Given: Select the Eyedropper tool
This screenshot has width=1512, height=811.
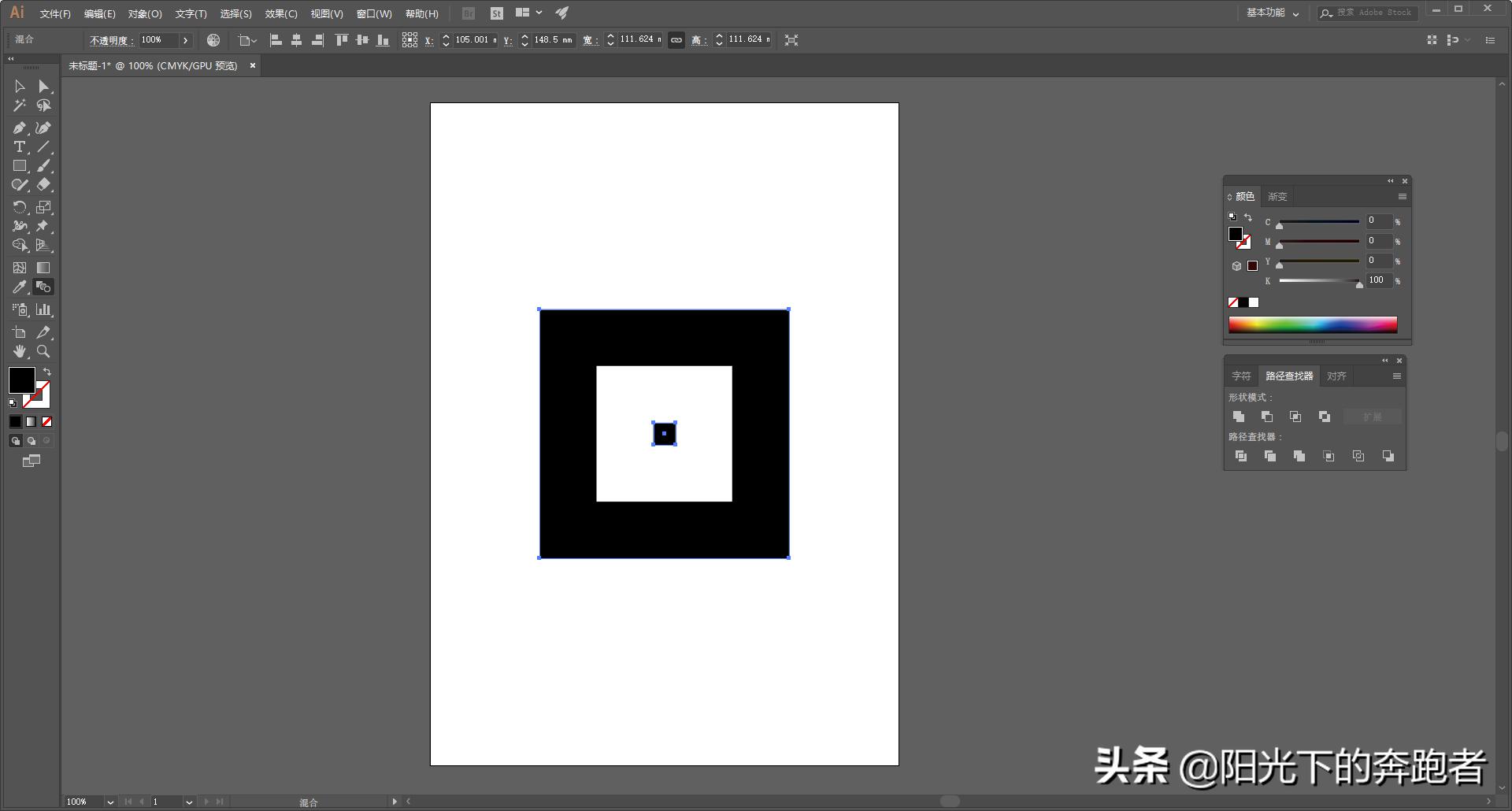Looking at the screenshot, I should [x=20, y=287].
